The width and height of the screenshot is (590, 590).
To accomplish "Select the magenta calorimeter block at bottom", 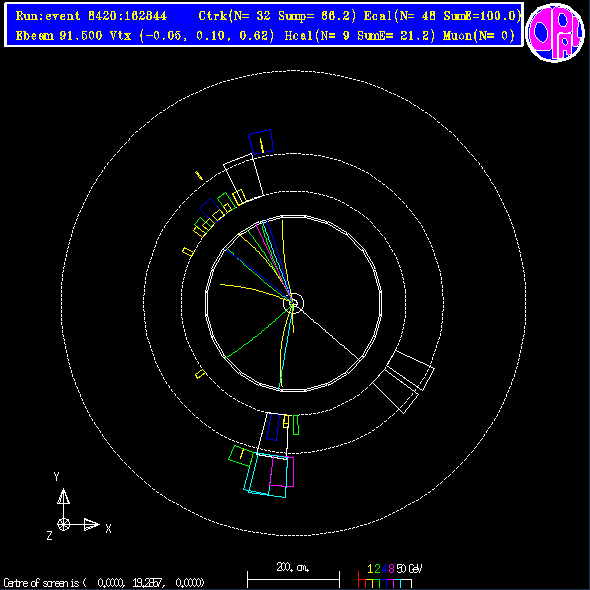I will tap(282, 472).
